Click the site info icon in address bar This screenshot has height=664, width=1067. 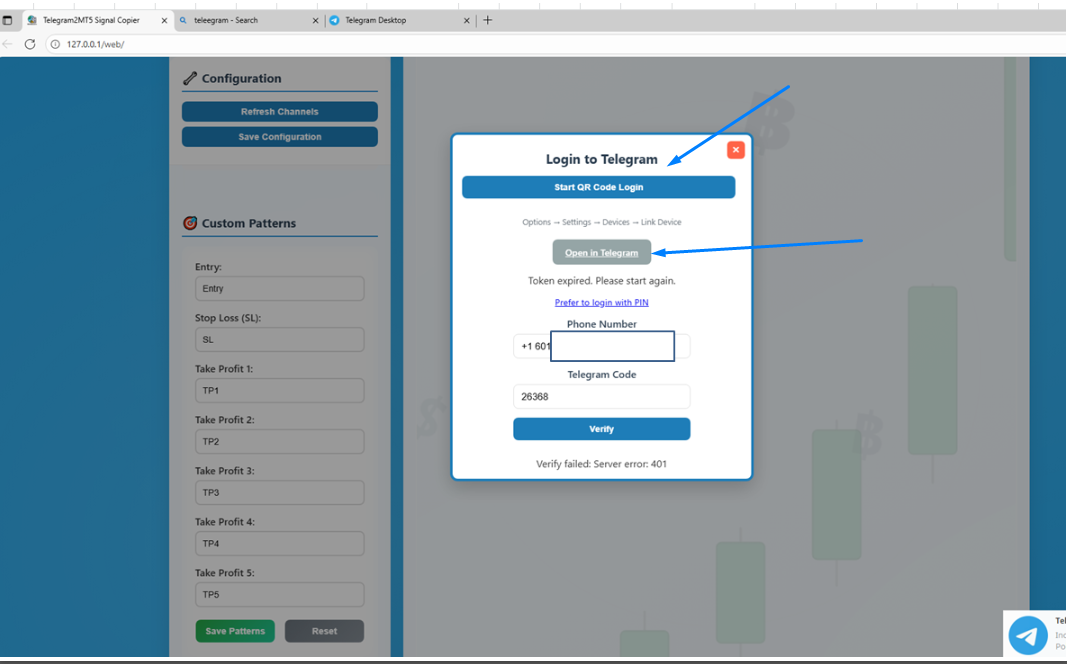point(55,44)
